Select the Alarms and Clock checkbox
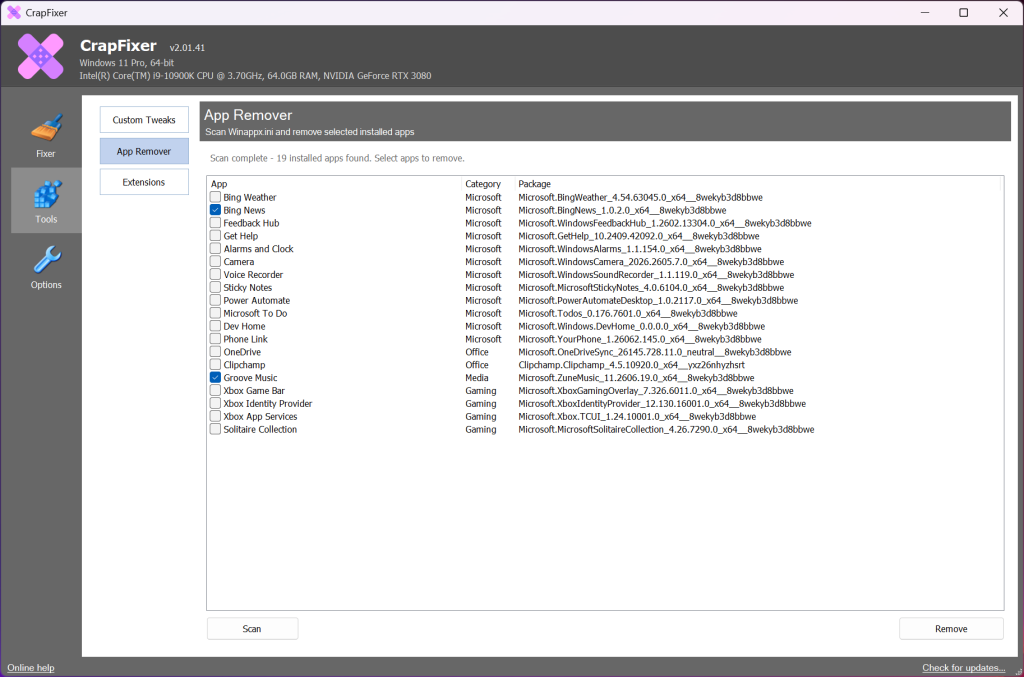This screenshot has height=677, width=1024. coord(215,249)
